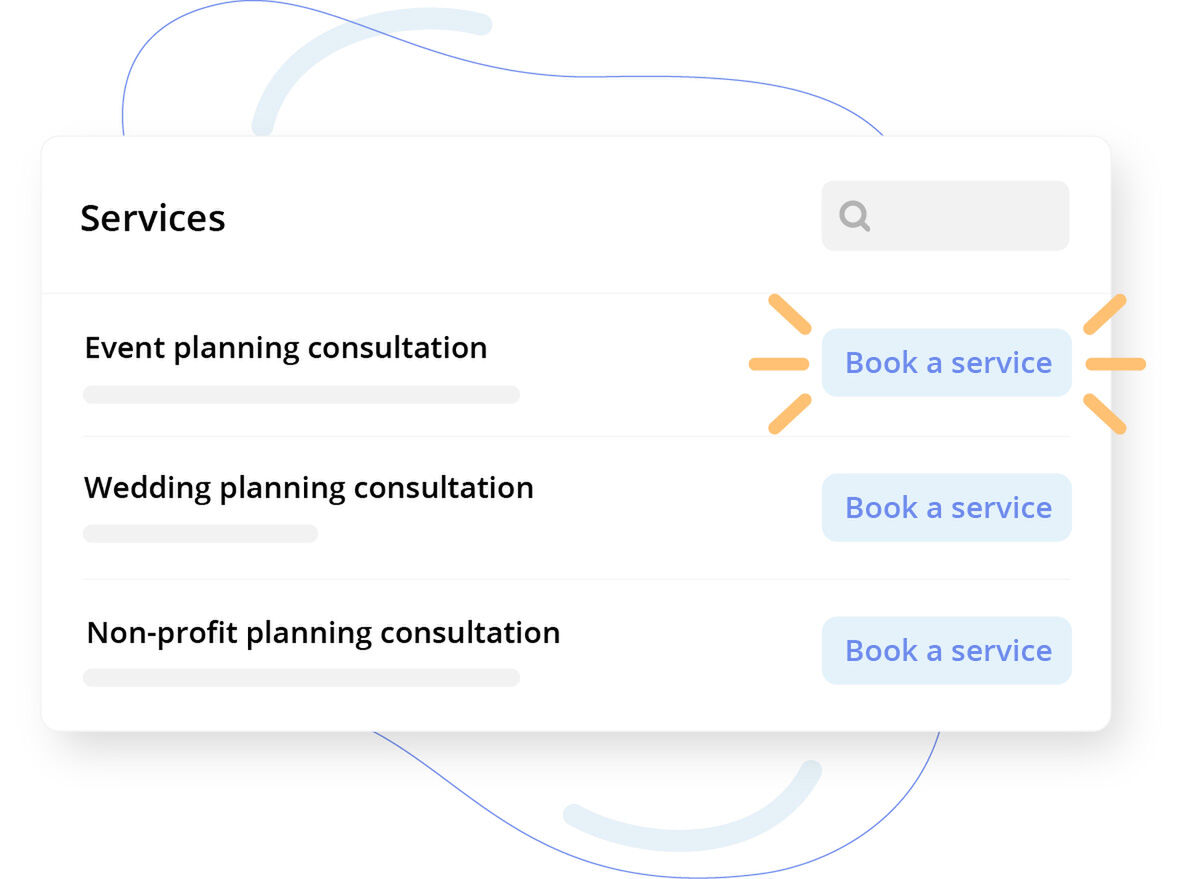Click inside the search input field
This screenshot has width=1180, height=879.
coord(960,215)
